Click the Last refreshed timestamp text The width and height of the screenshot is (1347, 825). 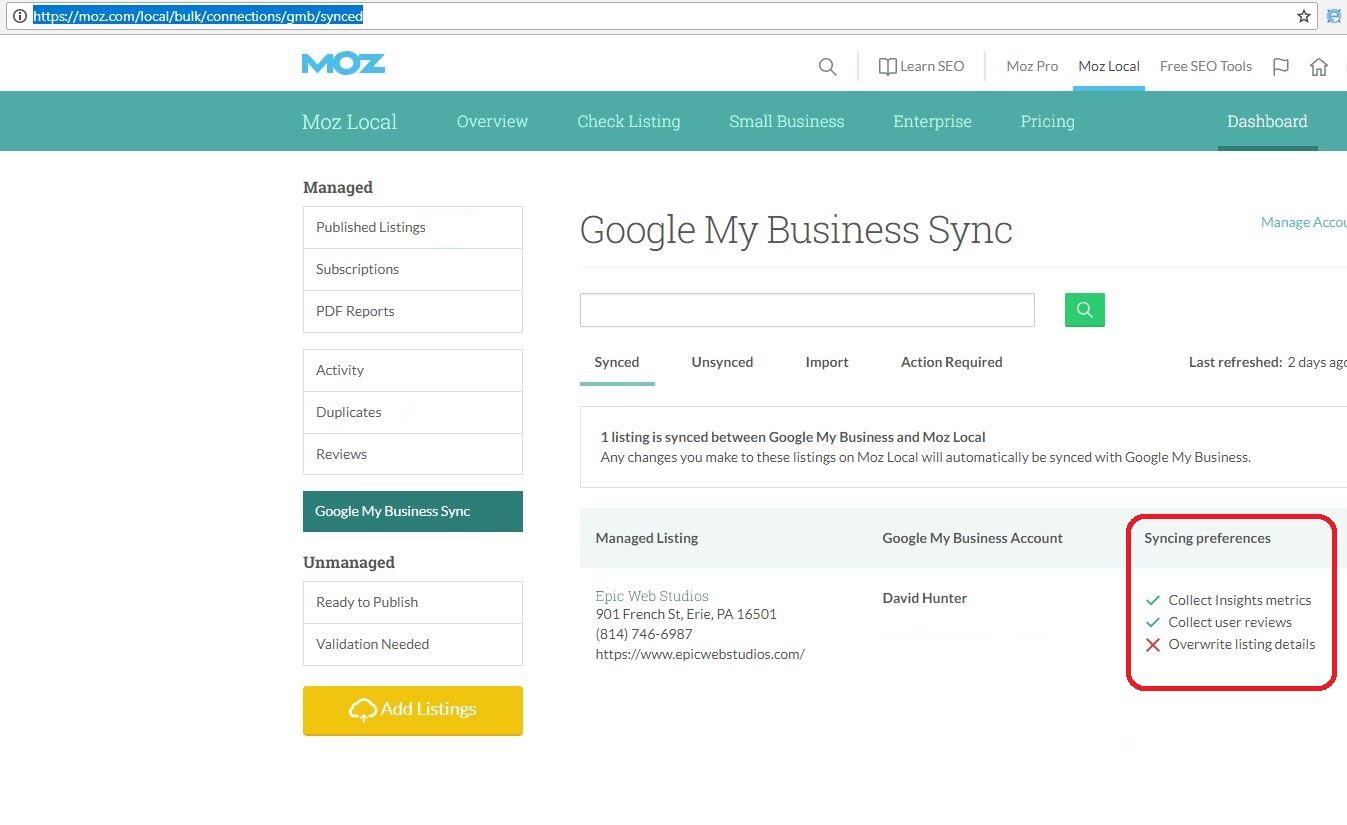coord(1267,362)
